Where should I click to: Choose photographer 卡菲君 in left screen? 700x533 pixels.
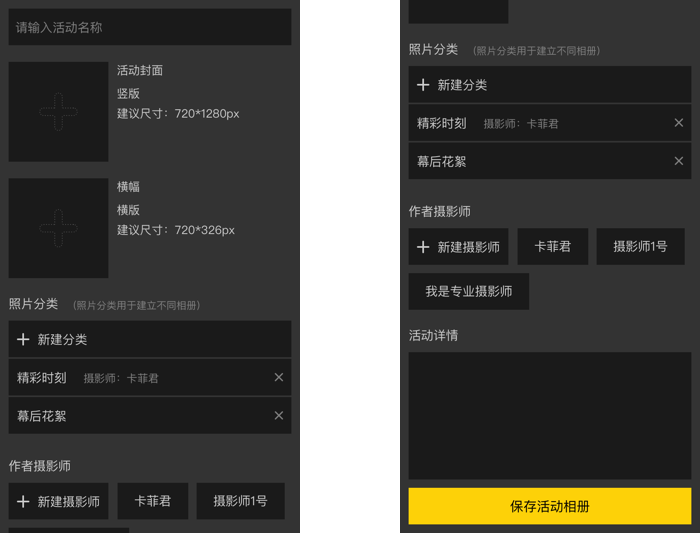[153, 501]
